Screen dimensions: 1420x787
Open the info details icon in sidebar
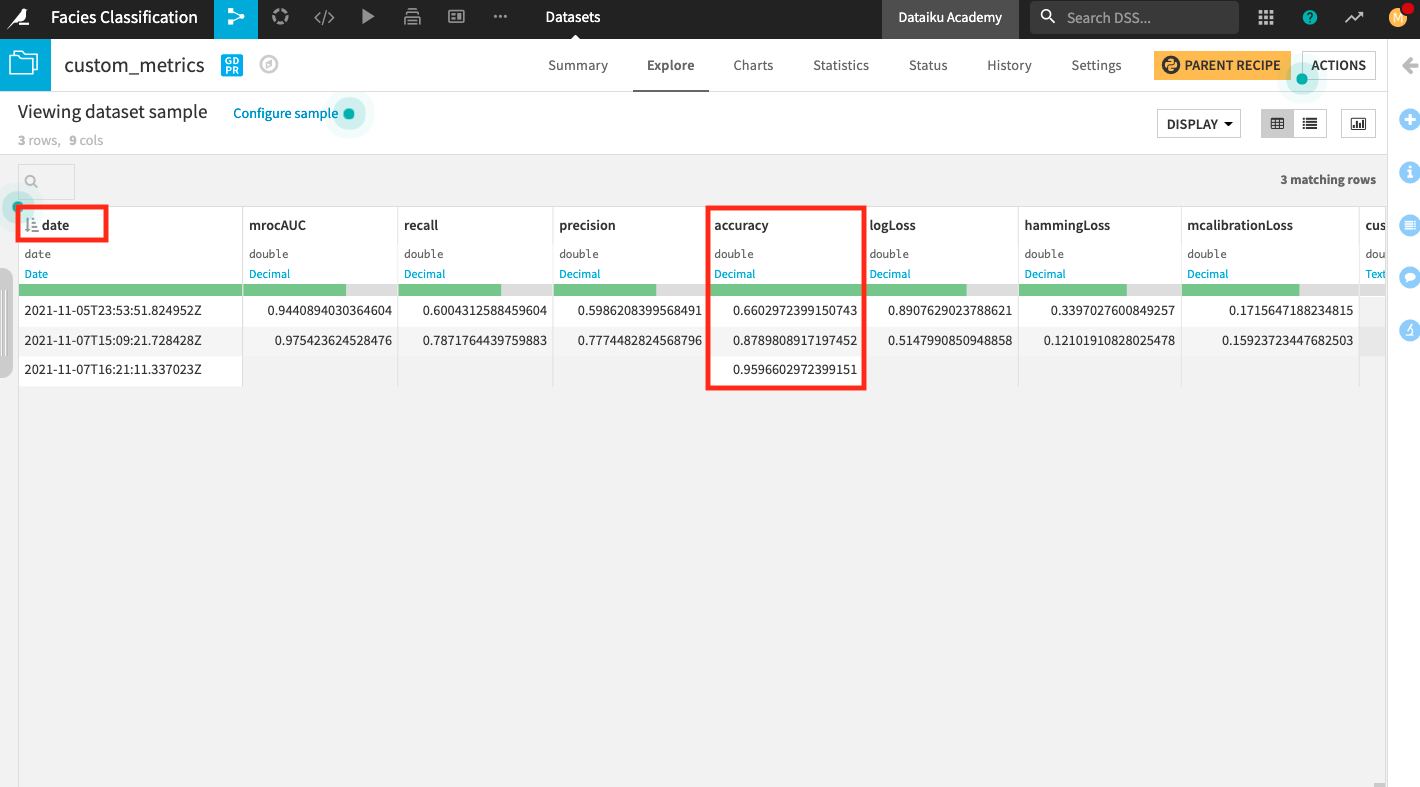tap(1410, 172)
